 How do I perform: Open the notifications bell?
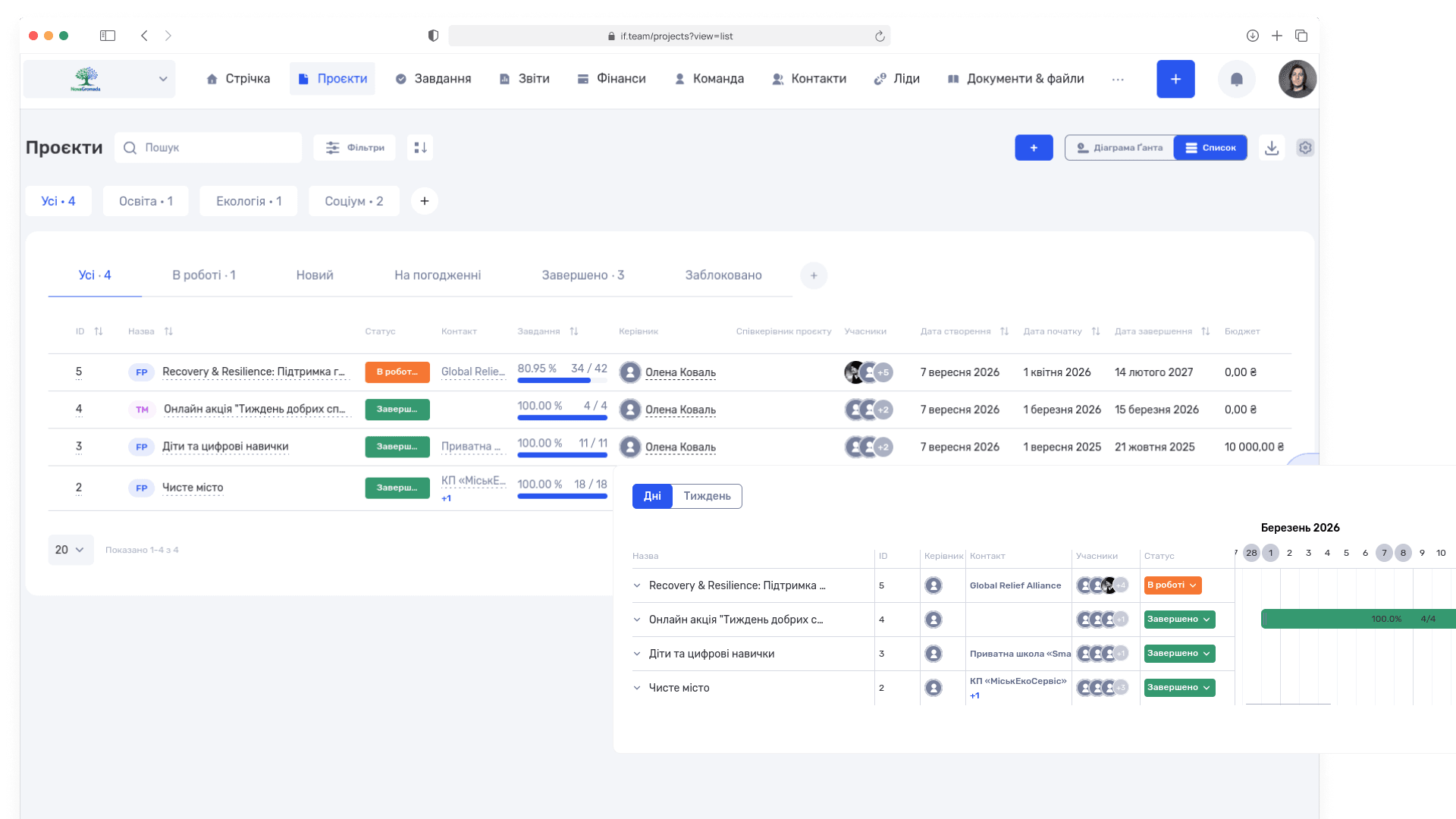[1236, 79]
